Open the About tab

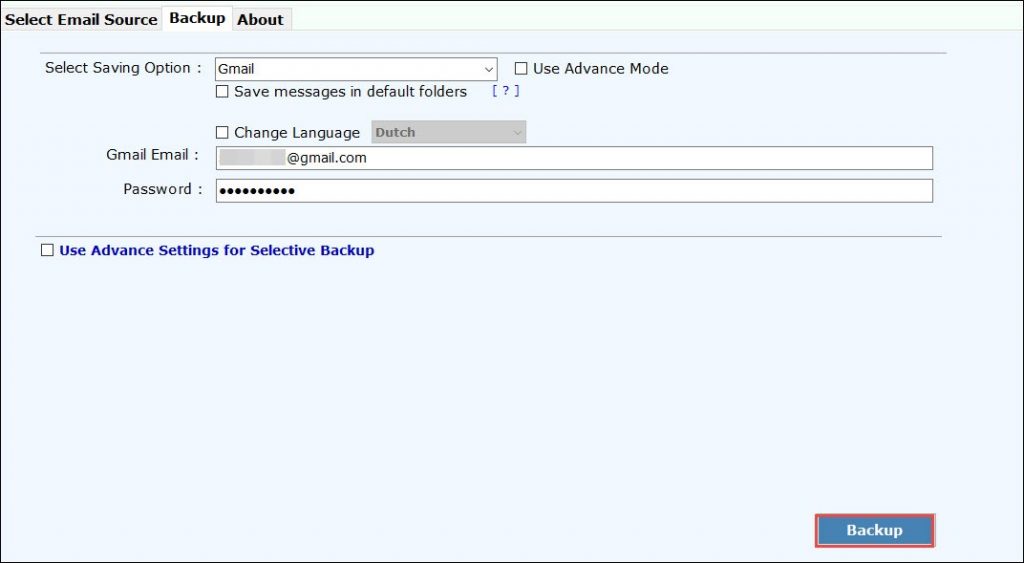[x=260, y=19]
